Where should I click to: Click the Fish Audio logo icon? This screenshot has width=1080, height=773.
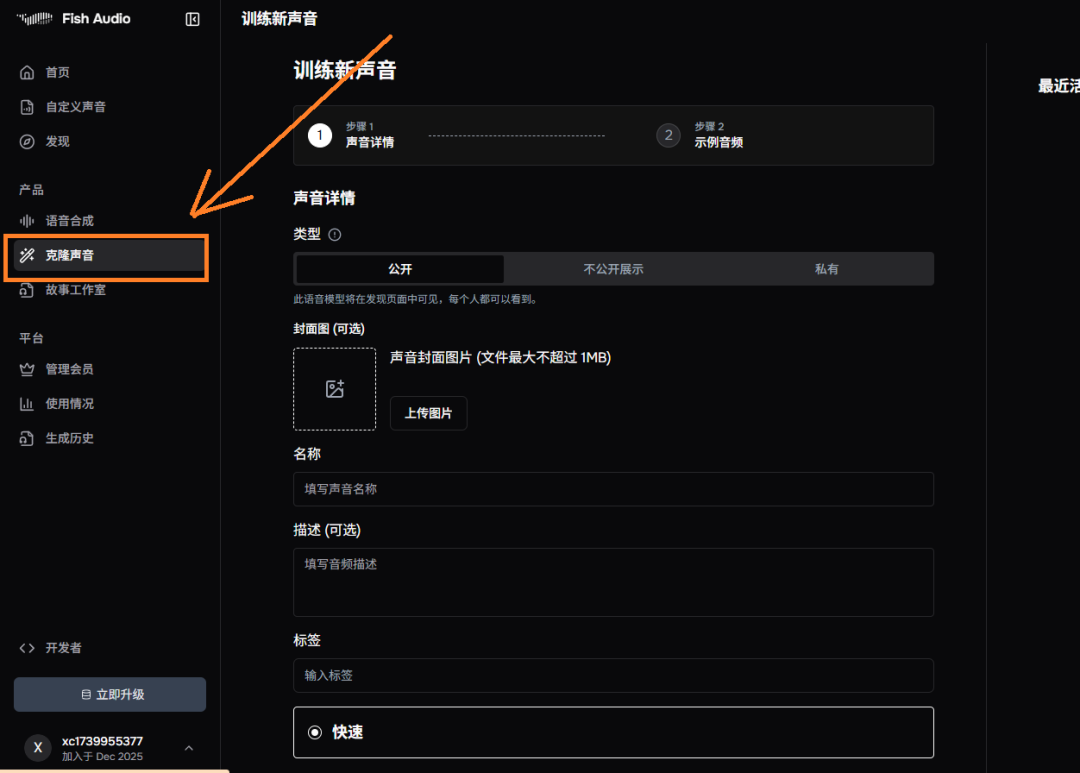pyautogui.click(x=34, y=19)
